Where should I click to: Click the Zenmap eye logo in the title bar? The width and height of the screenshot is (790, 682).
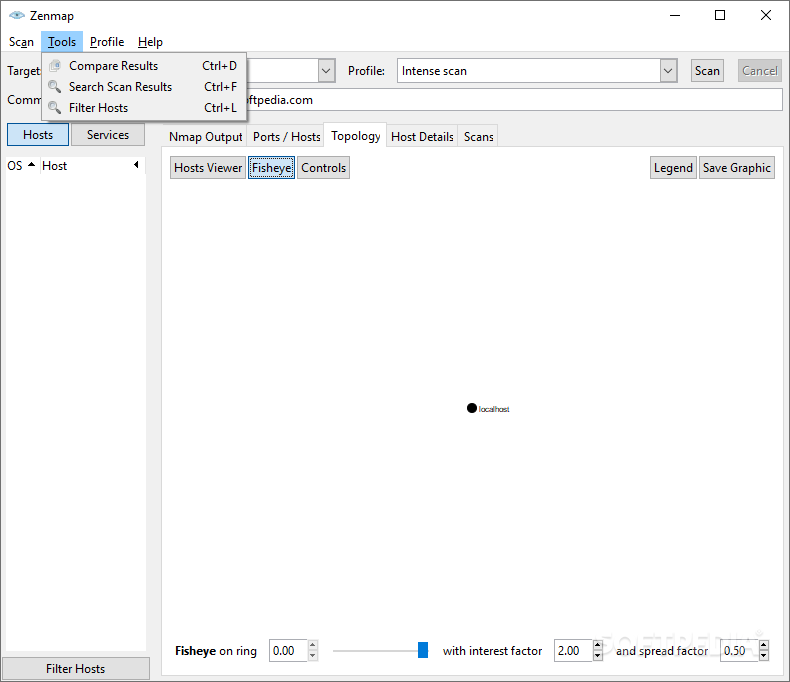tap(17, 16)
